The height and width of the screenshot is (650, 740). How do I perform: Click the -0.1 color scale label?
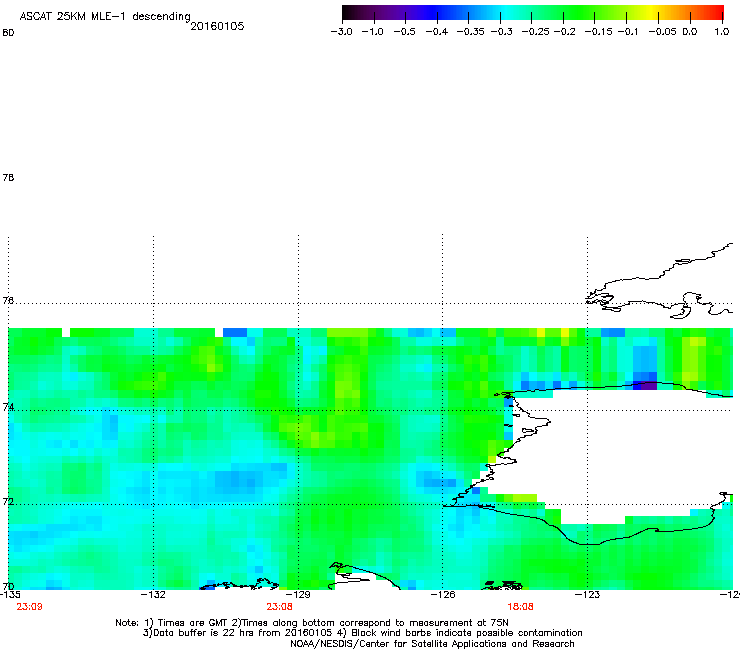[627, 32]
